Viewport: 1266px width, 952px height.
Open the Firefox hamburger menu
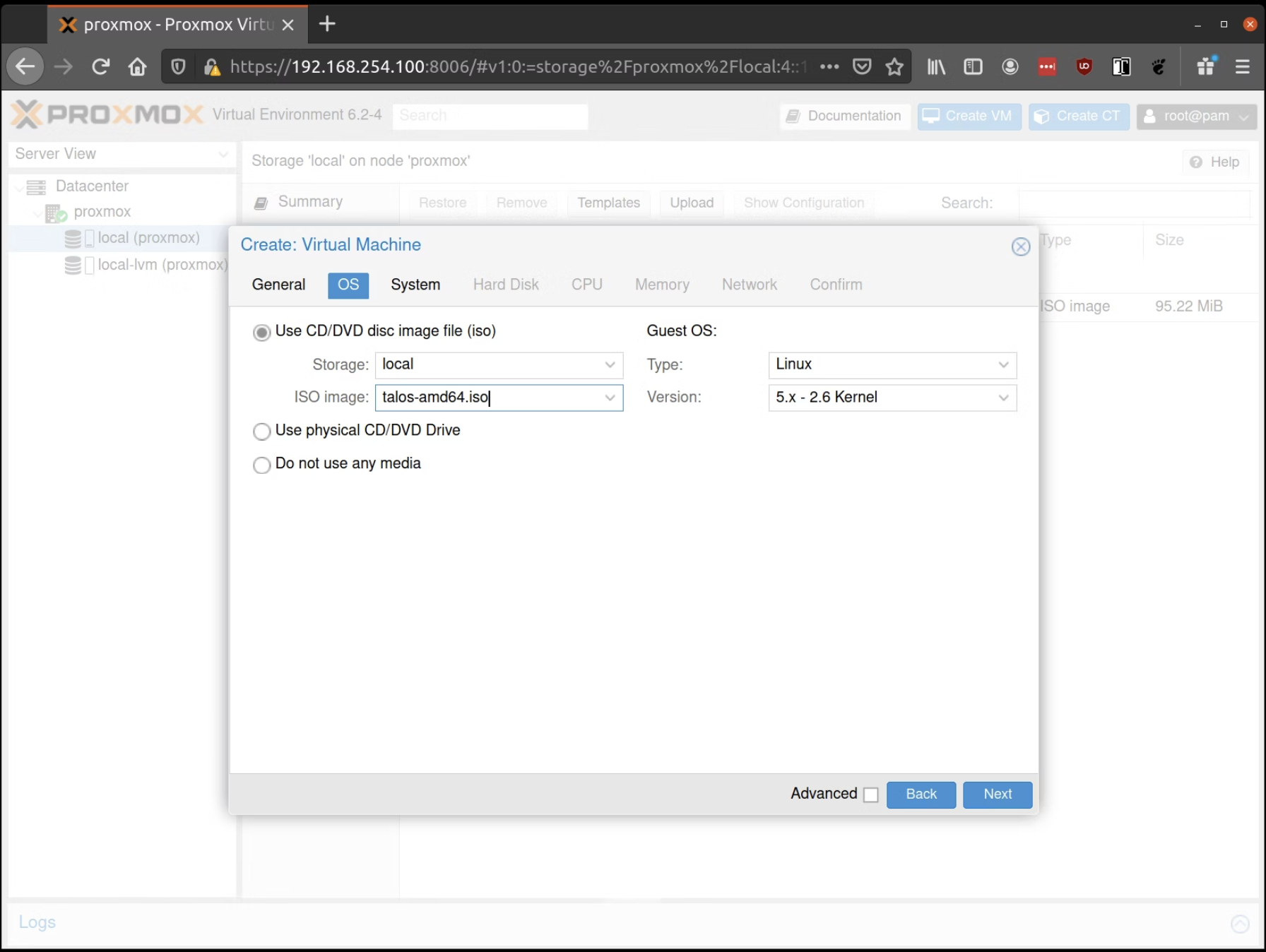[1242, 66]
